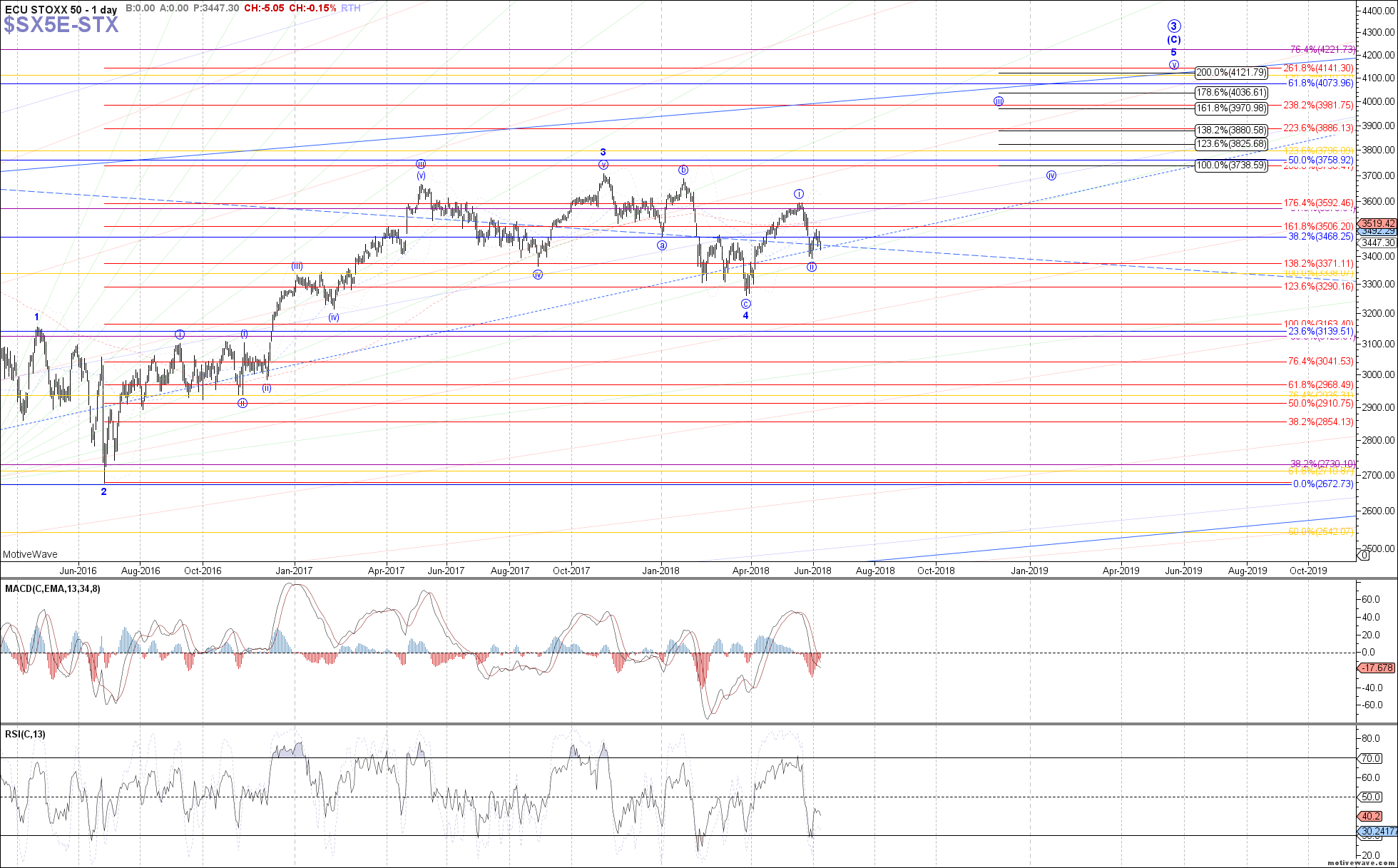Select the circled b wave label
The width and height of the screenshot is (1398, 868).
tap(683, 170)
